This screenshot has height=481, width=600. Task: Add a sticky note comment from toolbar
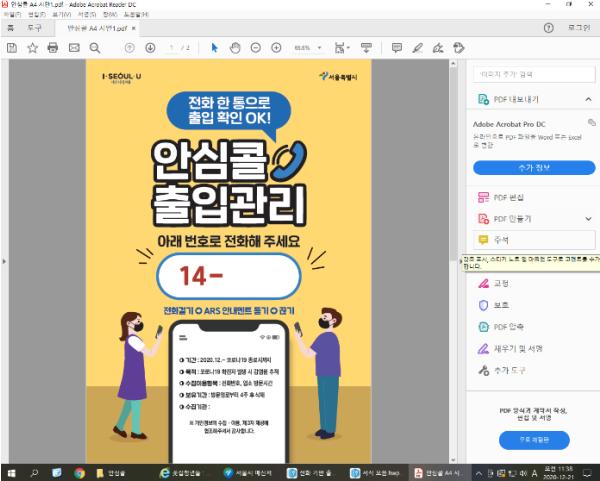397,47
